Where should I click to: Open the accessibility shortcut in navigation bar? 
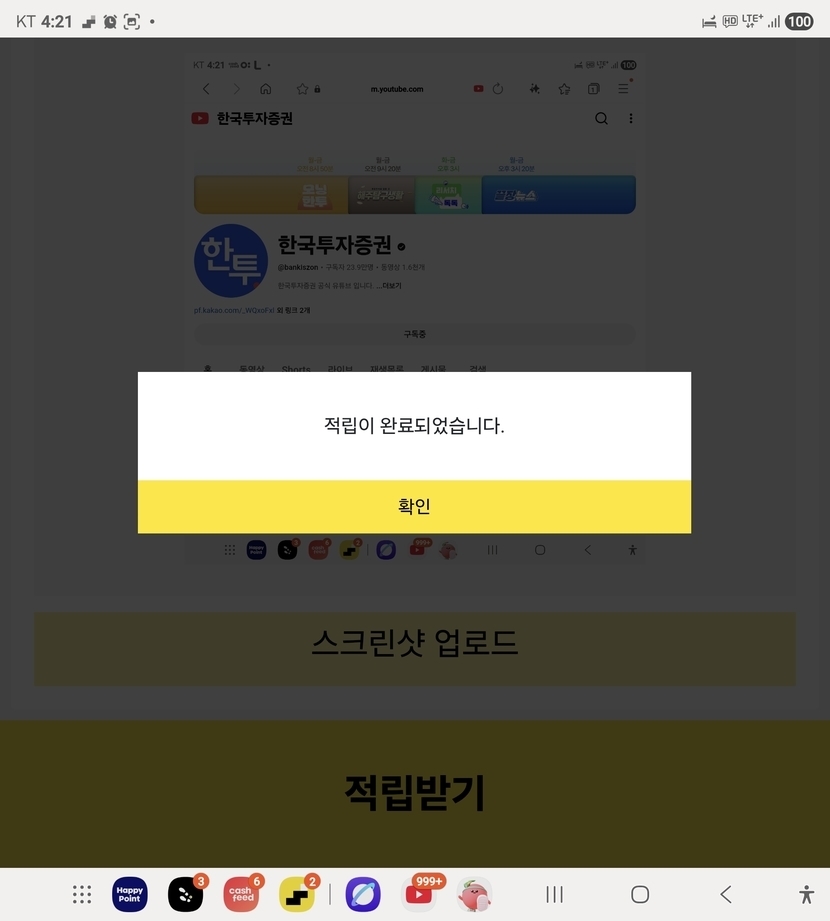coord(807,895)
